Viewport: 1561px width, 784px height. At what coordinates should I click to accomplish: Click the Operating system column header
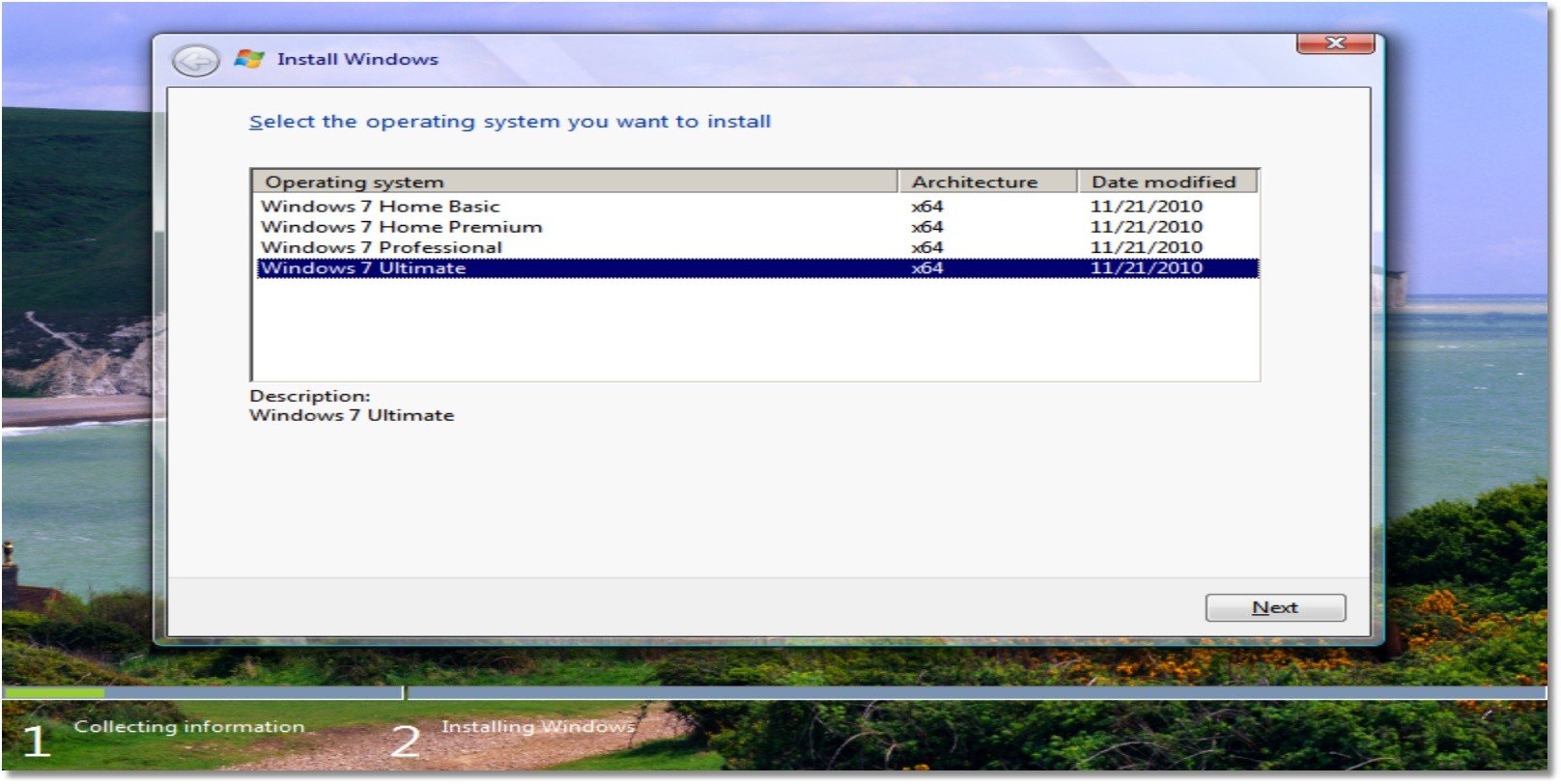pyautogui.click(x=576, y=182)
